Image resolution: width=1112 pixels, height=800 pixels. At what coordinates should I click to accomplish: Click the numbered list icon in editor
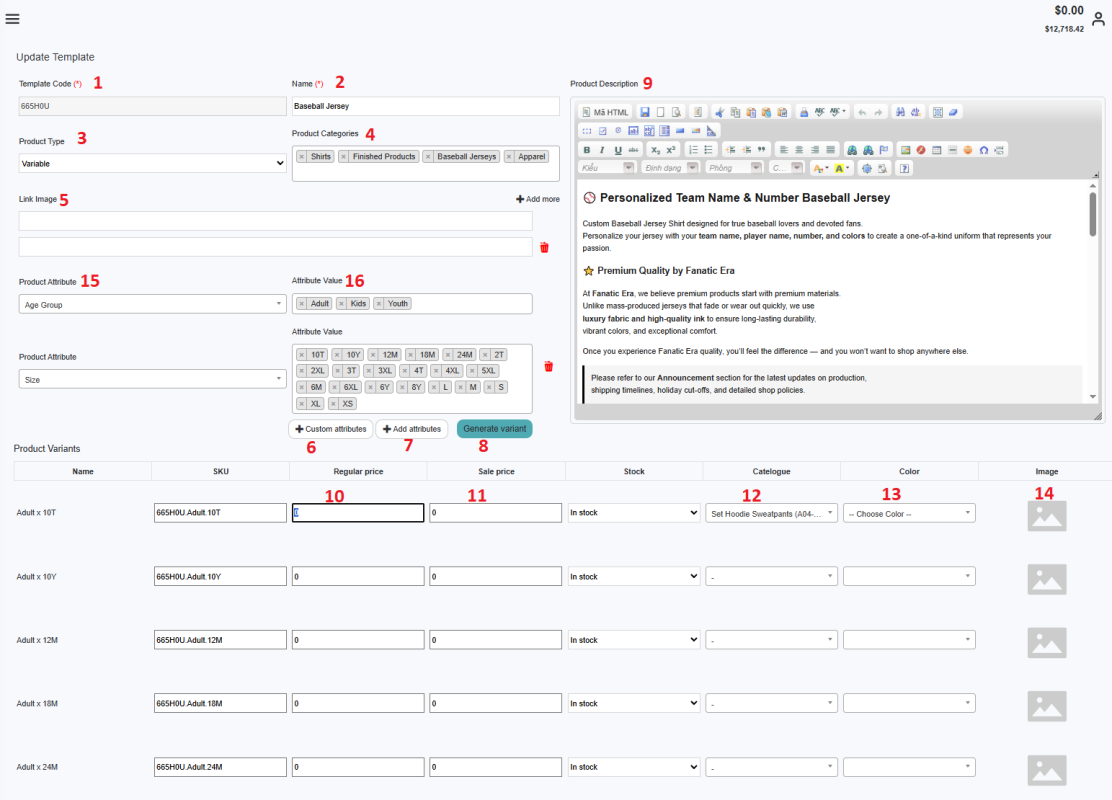point(693,150)
